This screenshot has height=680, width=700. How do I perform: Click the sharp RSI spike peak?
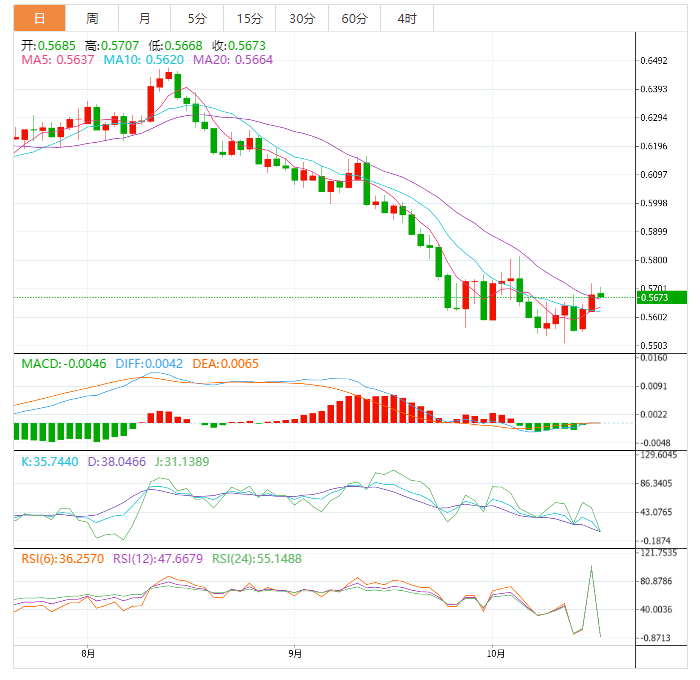tap(592, 567)
